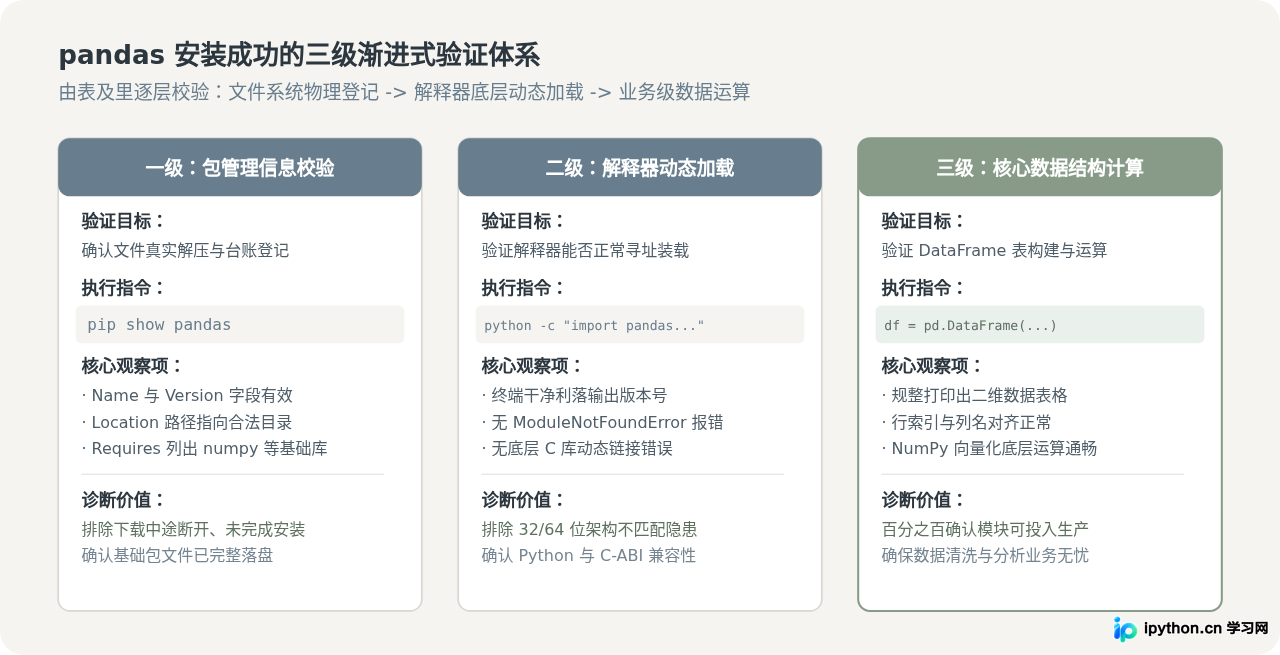
Task: Click '确认文件真实解压与台账登记' text
Action: pyautogui.click(x=185, y=250)
